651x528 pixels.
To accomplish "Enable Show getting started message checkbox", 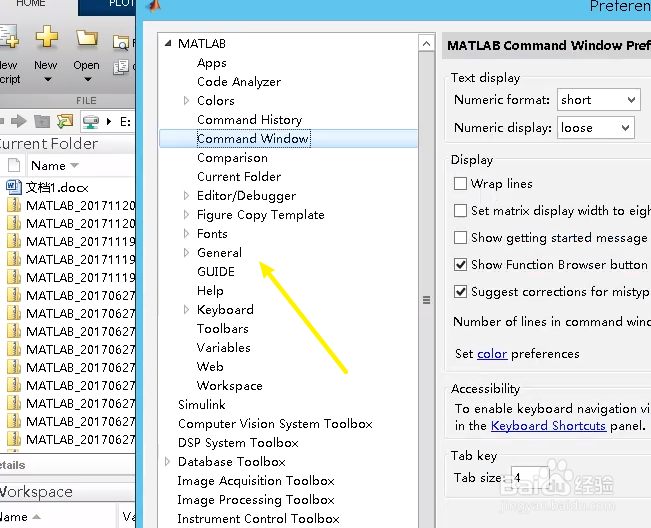I will pos(460,237).
